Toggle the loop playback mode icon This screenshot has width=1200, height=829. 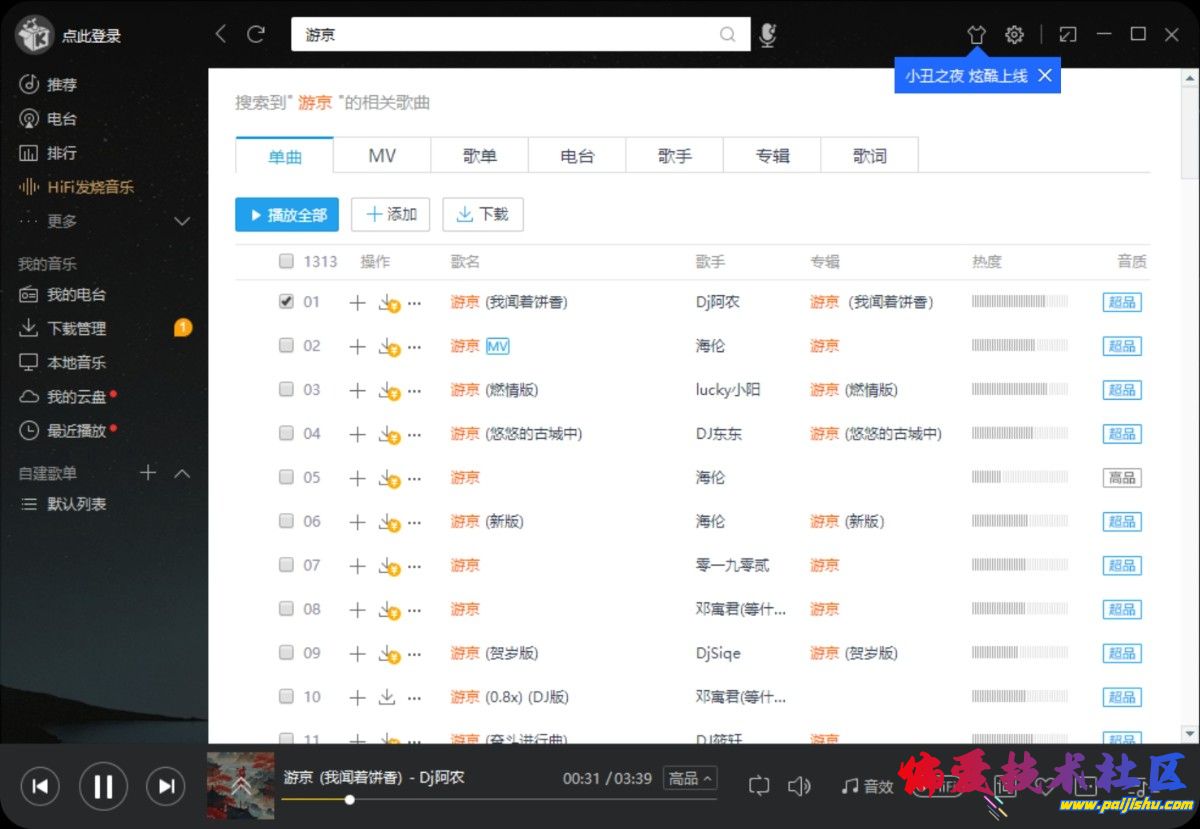pos(759,786)
